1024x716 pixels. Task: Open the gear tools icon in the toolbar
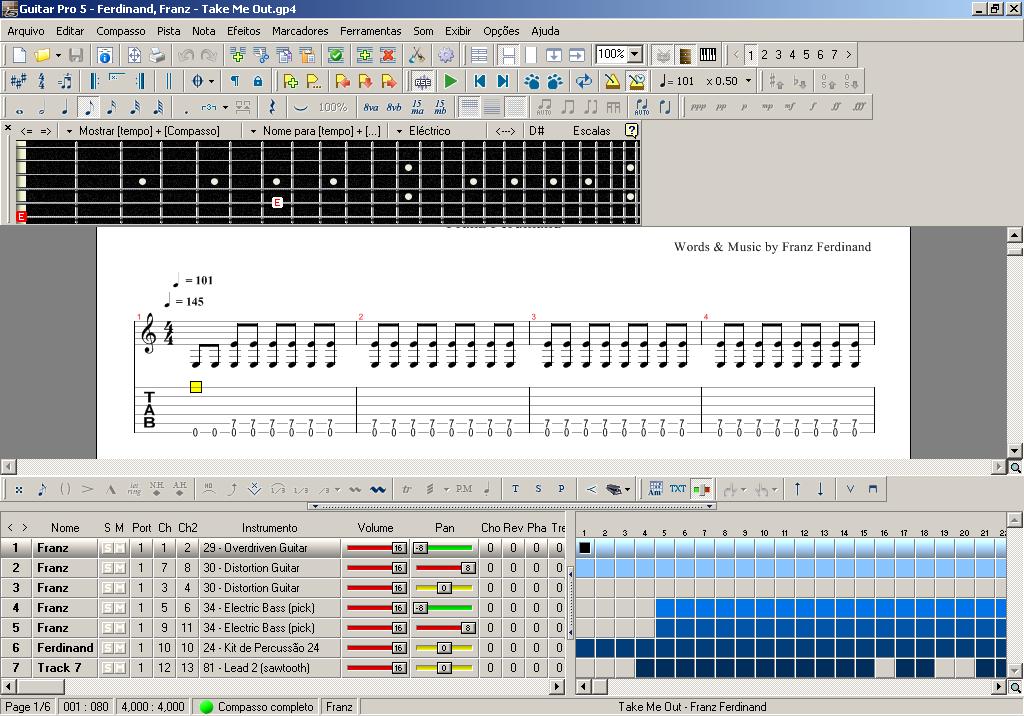point(446,56)
